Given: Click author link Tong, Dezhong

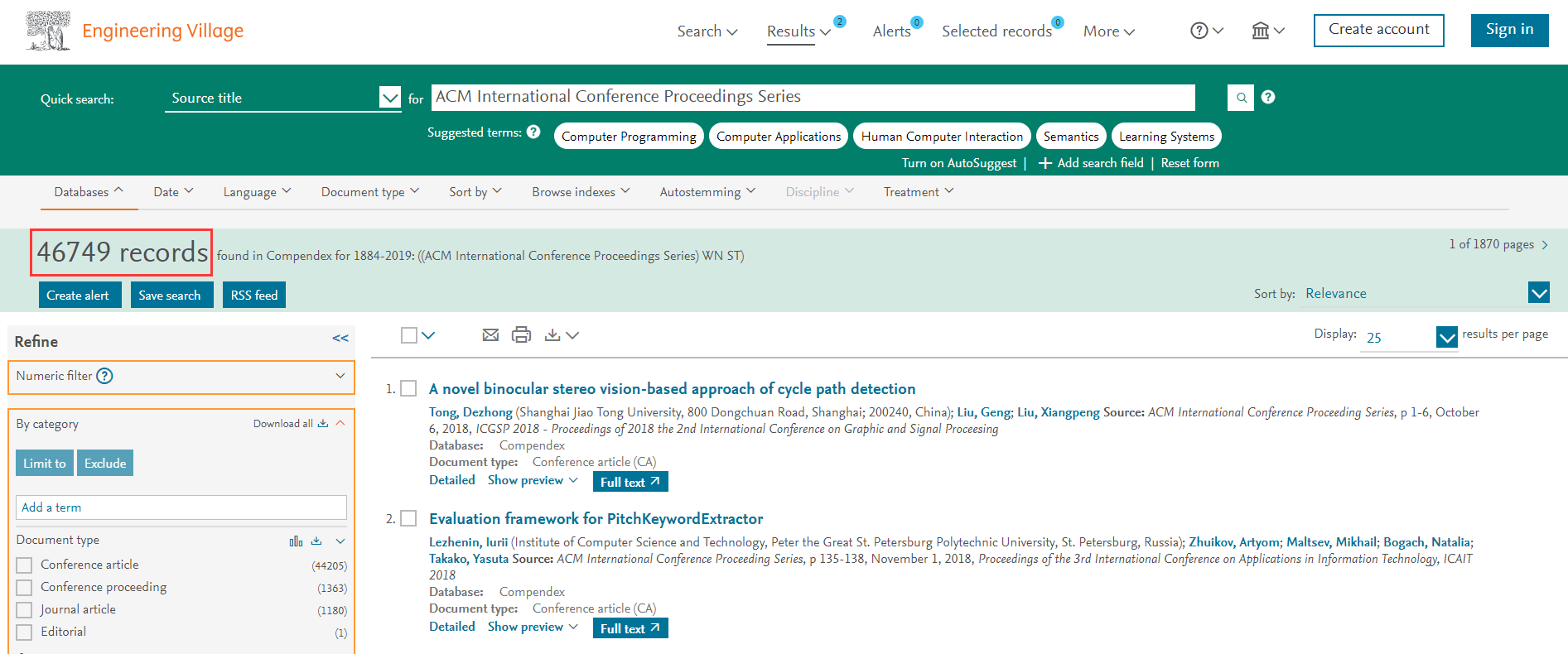Looking at the screenshot, I should pos(470,412).
